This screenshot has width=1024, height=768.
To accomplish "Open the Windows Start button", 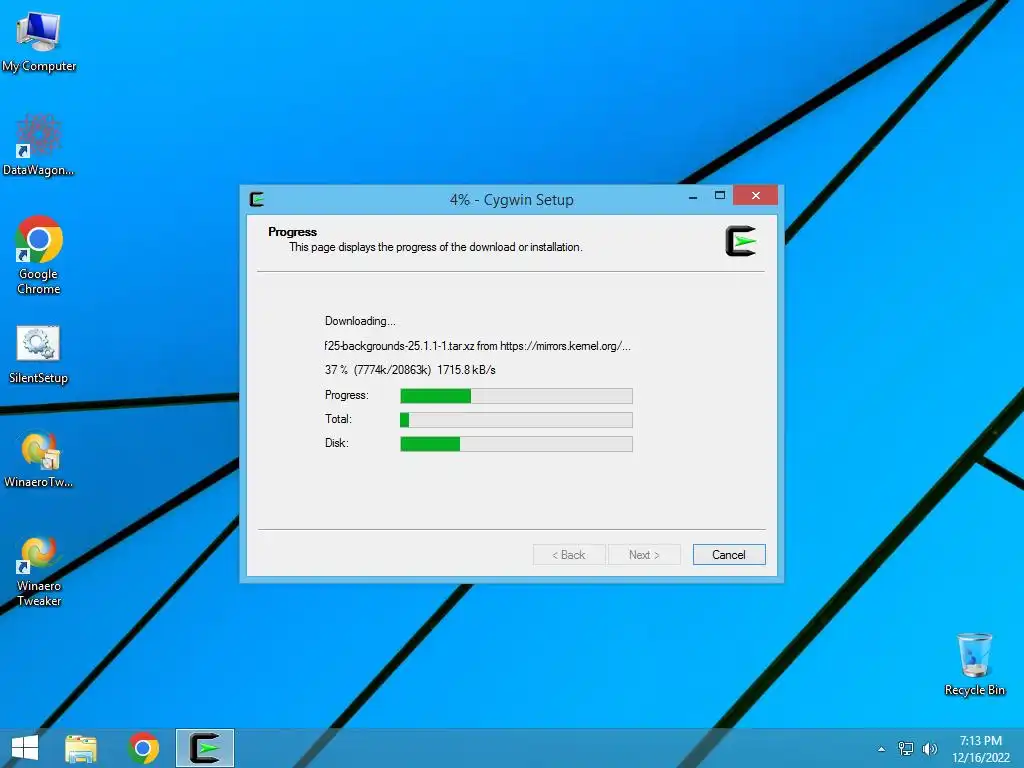I will (x=25, y=748).
